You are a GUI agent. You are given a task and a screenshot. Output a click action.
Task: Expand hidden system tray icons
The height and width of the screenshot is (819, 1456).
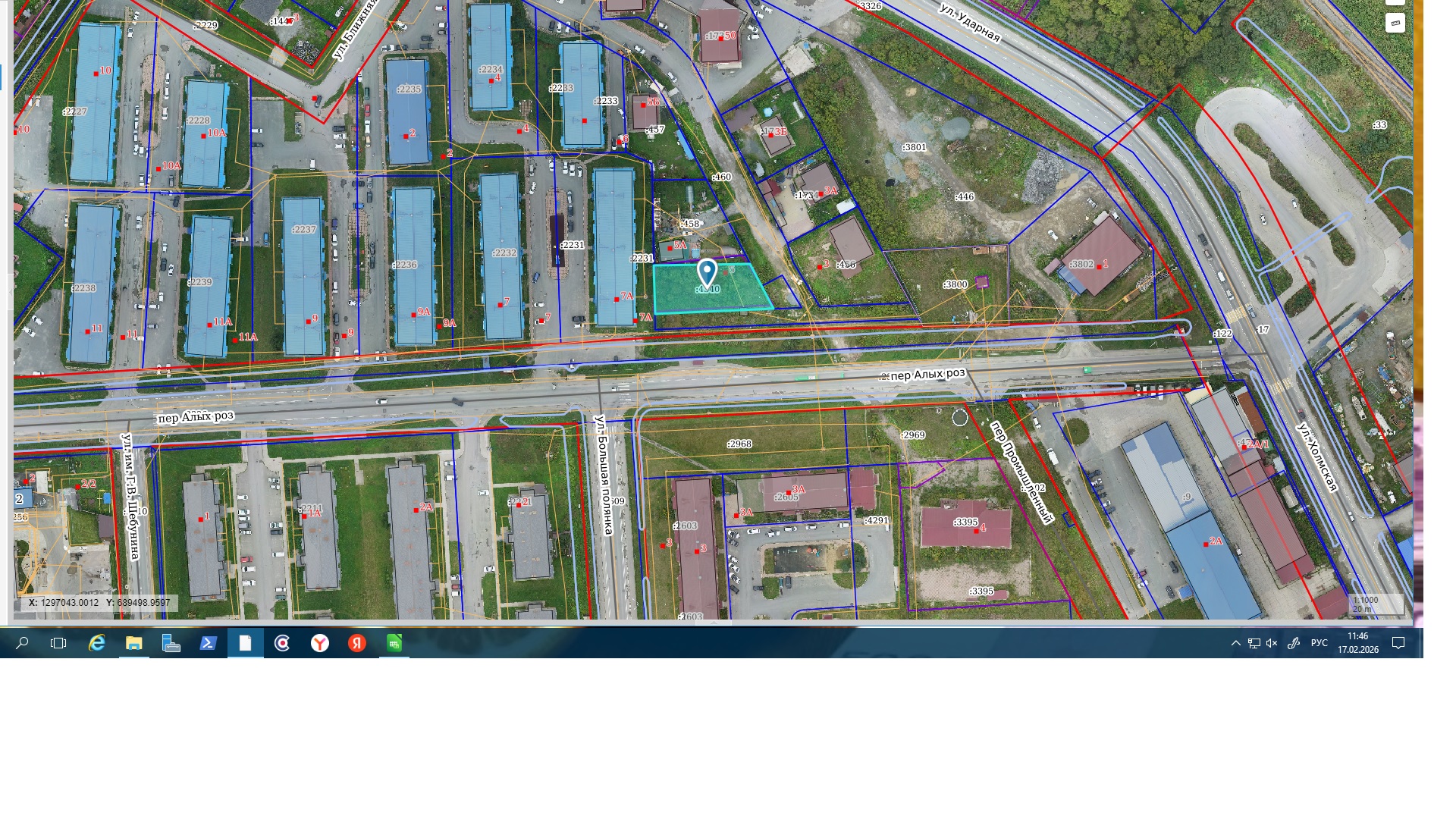tap(1235, 643)
